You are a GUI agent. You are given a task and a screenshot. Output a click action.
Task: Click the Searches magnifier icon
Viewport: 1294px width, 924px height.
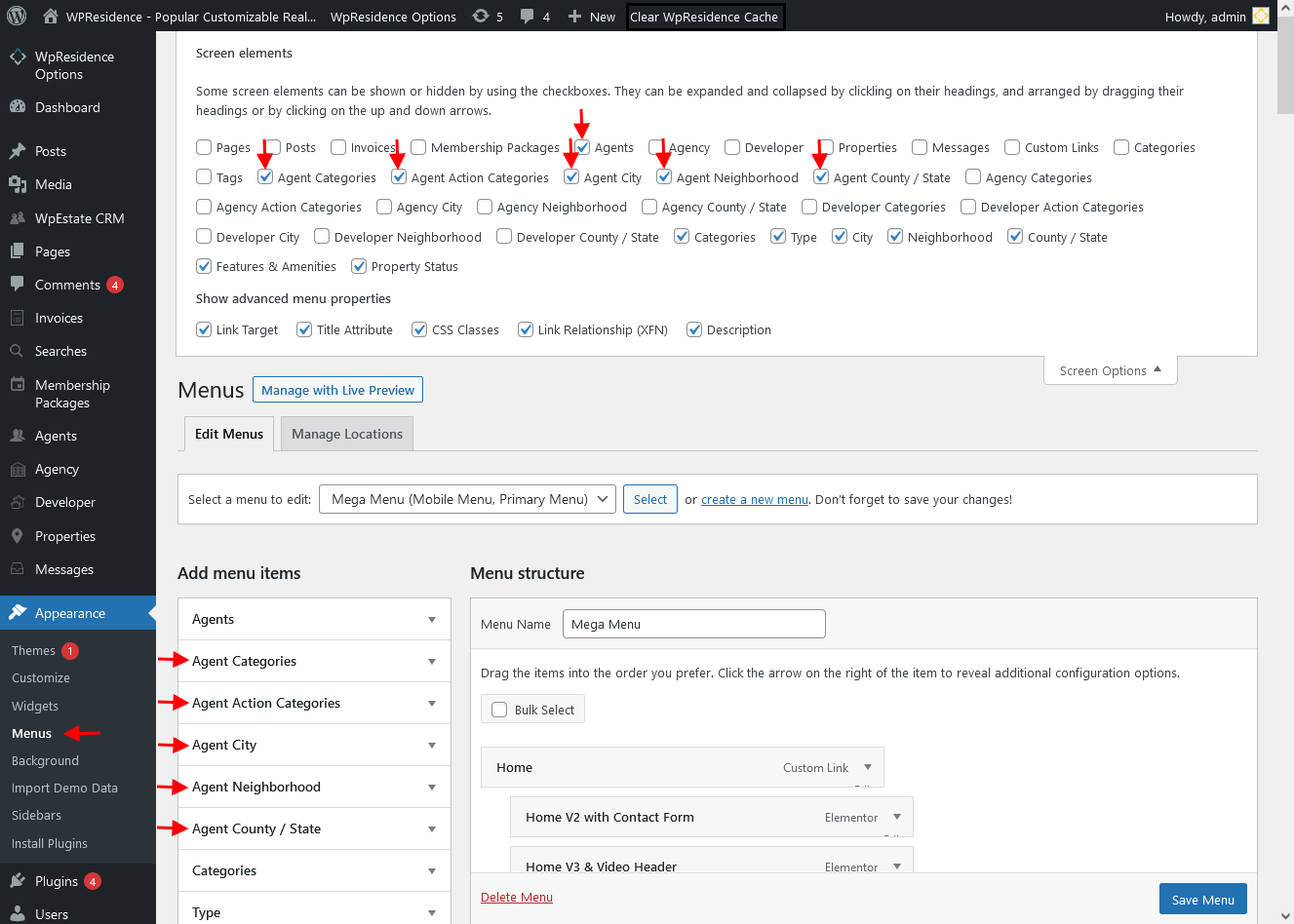[x=18, y=351]
